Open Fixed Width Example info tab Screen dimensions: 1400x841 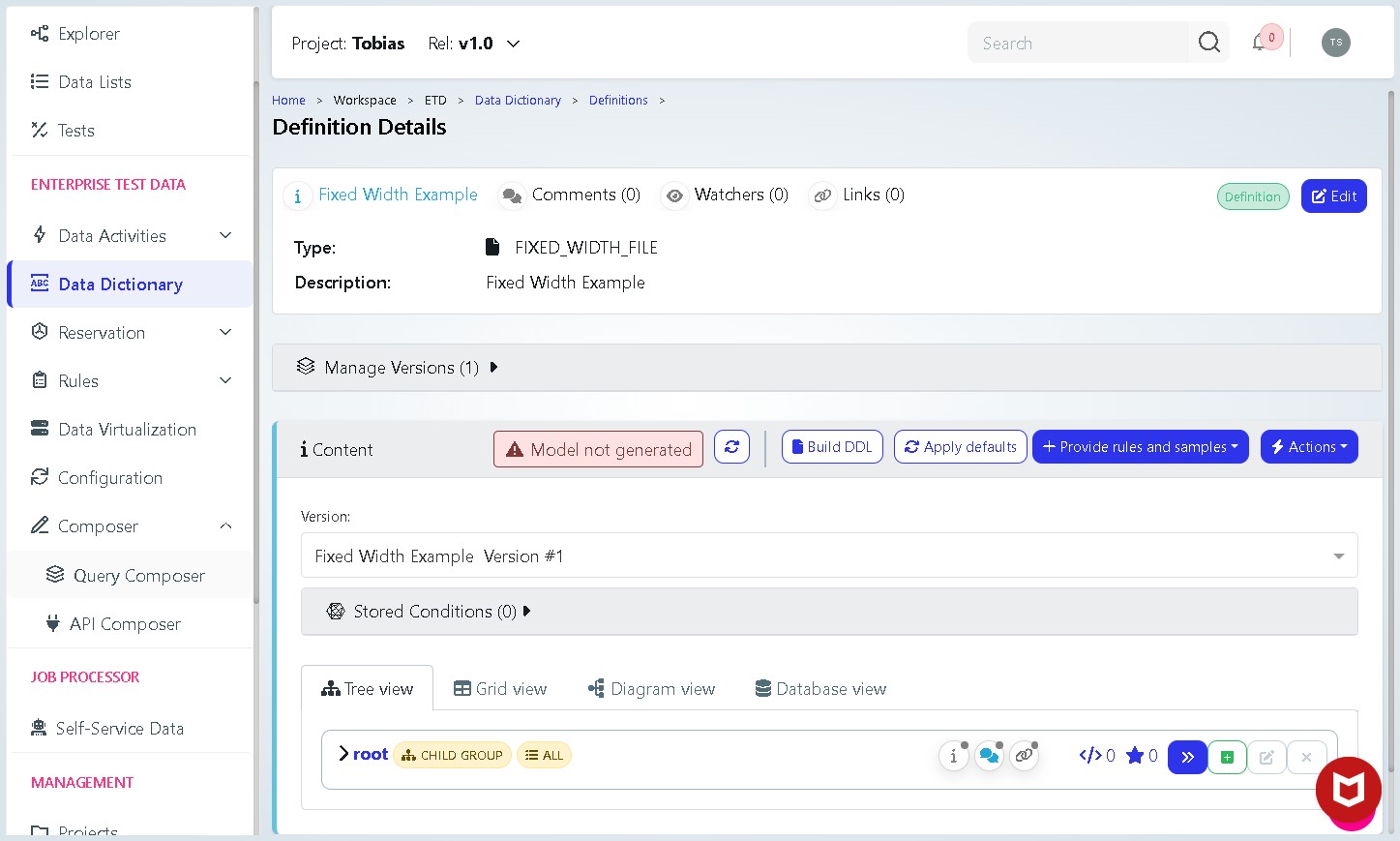click(x=398, y=195)
